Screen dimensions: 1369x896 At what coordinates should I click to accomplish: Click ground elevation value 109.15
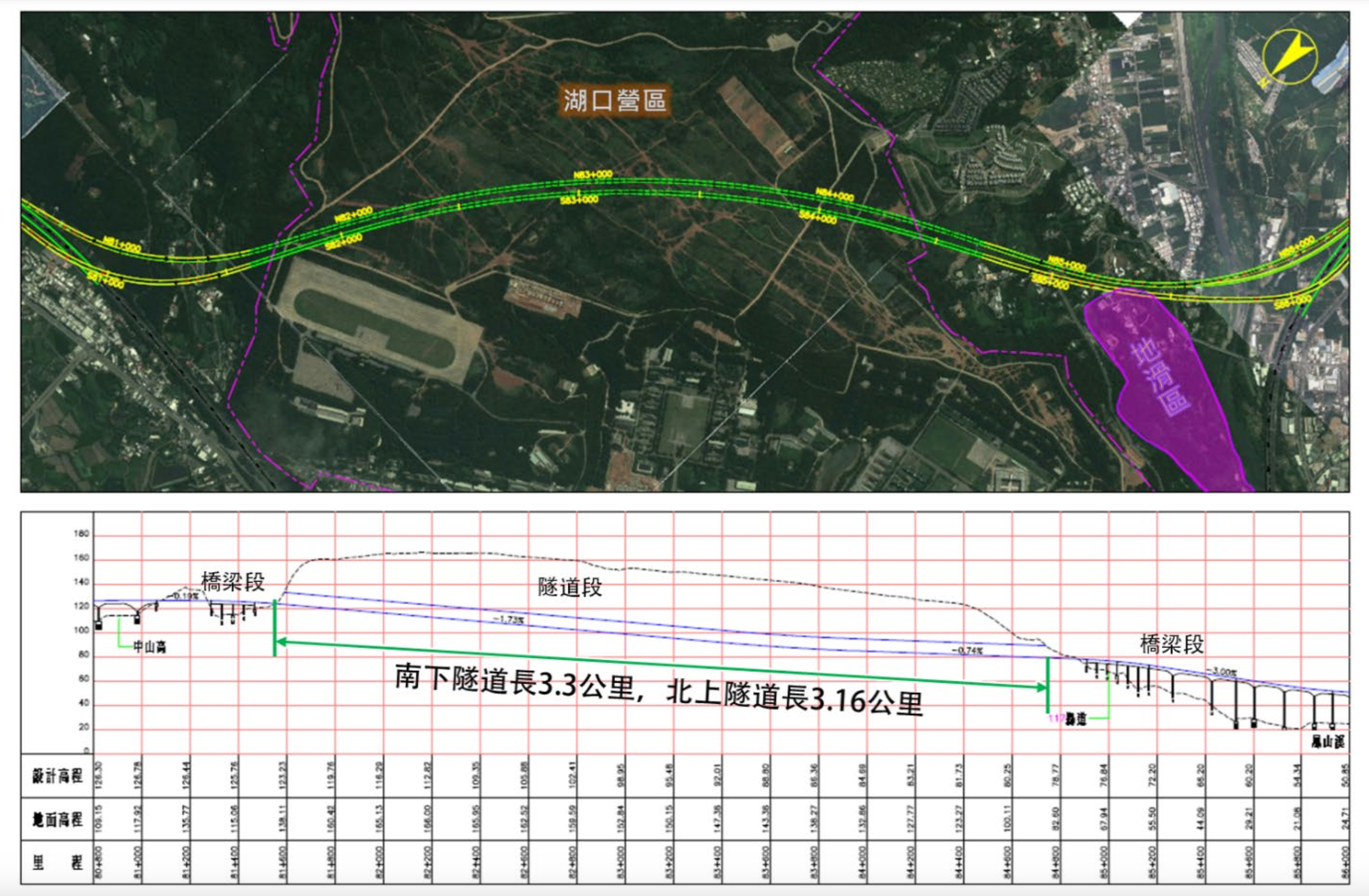pos(98,818)
